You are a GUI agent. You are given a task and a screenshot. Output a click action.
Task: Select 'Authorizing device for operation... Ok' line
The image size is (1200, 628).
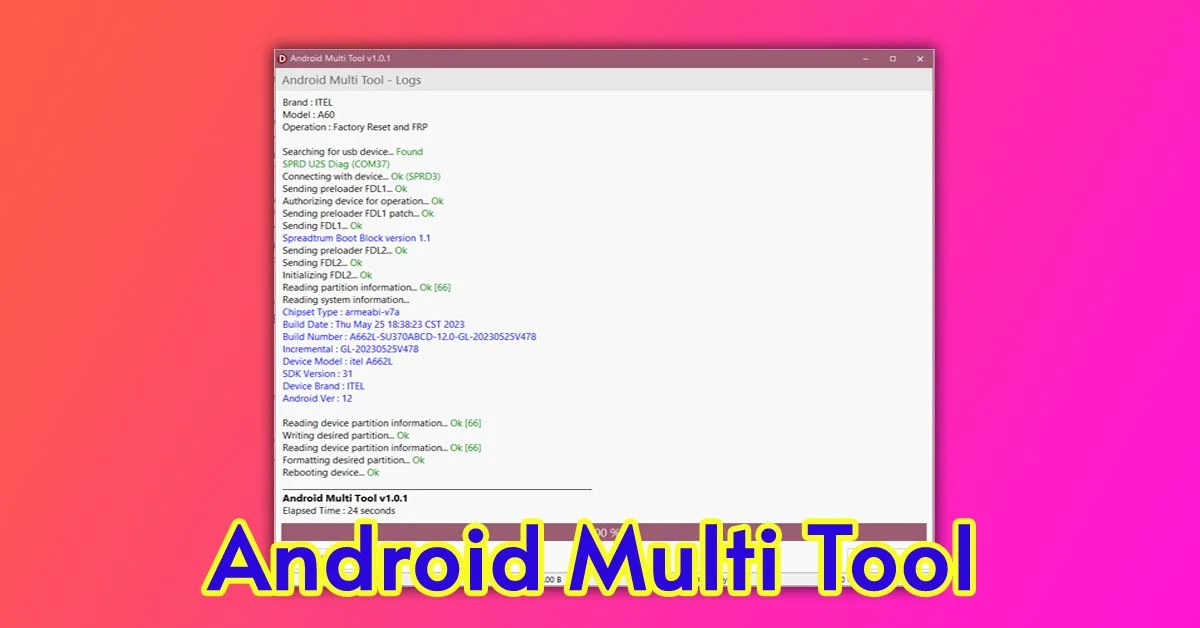tap(363, 201)
